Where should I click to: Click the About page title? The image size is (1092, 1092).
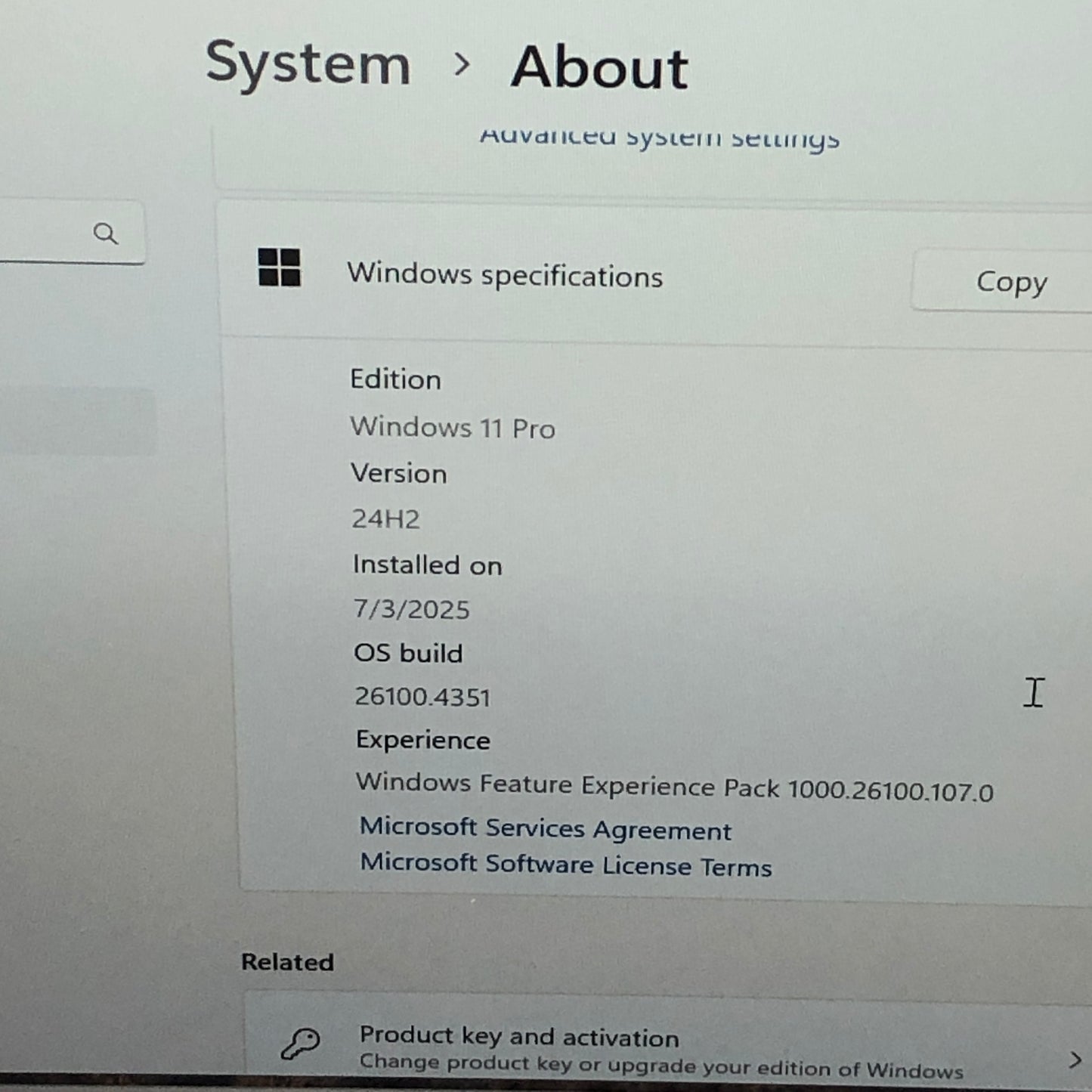pos(599,68)
